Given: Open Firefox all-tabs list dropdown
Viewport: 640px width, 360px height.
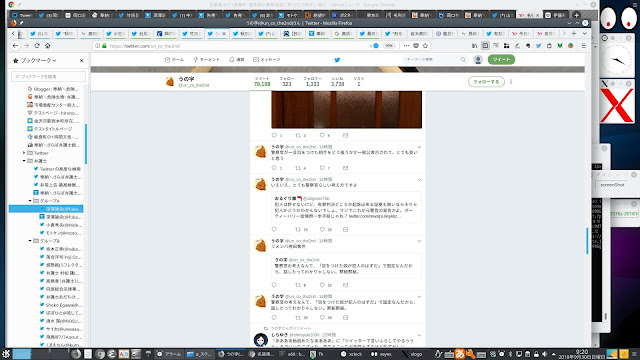Looking at the screenshot, I should 584,33.
